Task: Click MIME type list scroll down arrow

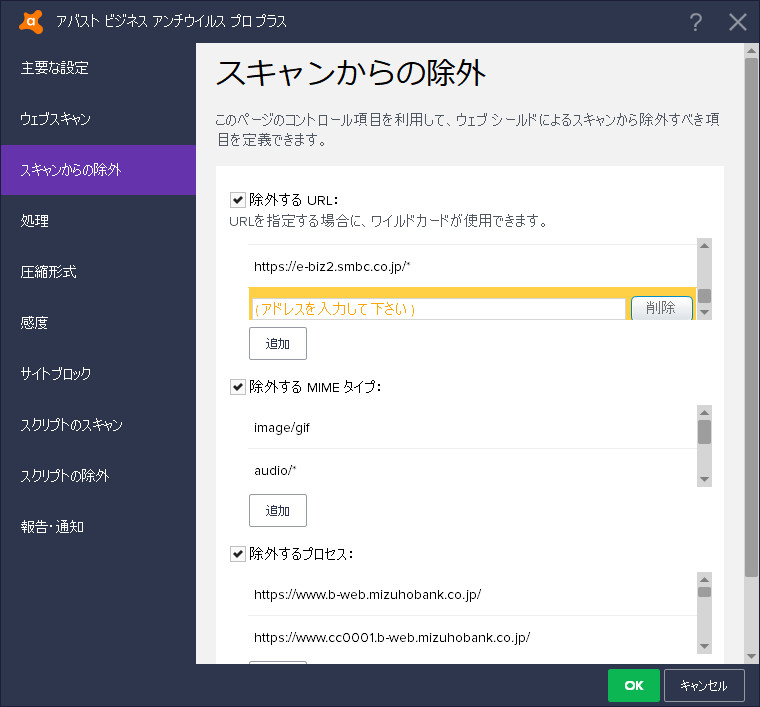Action: pyautogui.click(x=704, y=479)
